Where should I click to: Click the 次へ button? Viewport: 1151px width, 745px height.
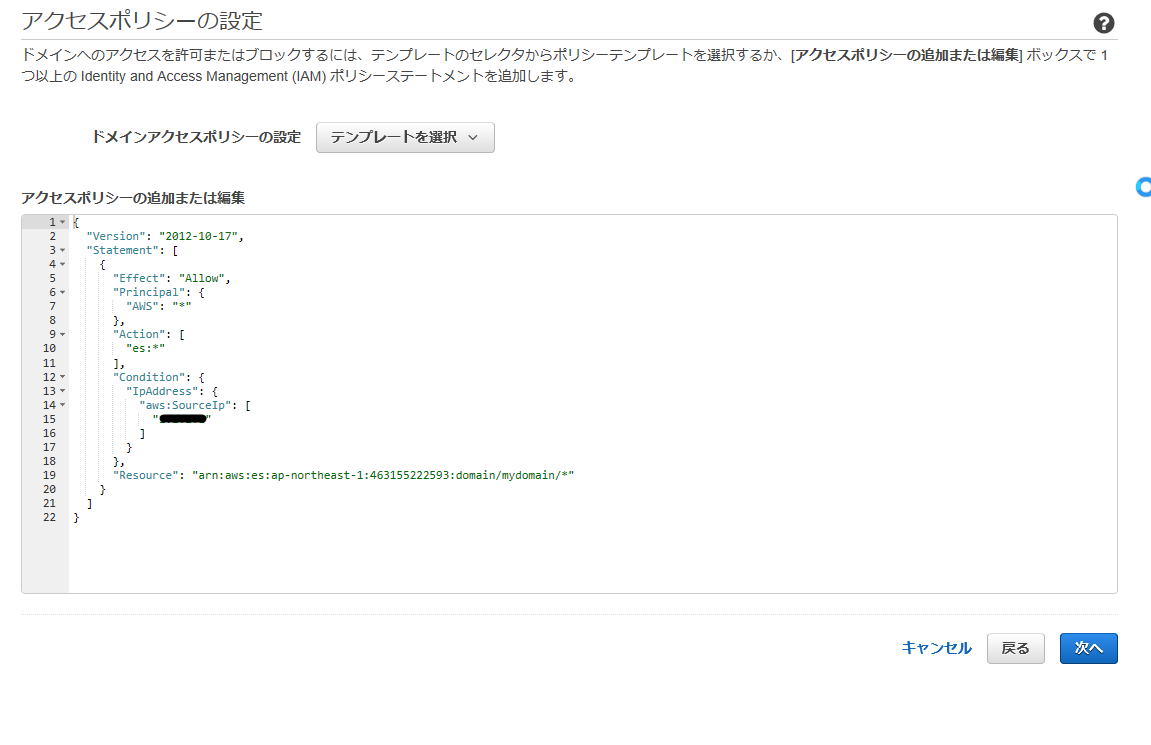[1088, 648]
